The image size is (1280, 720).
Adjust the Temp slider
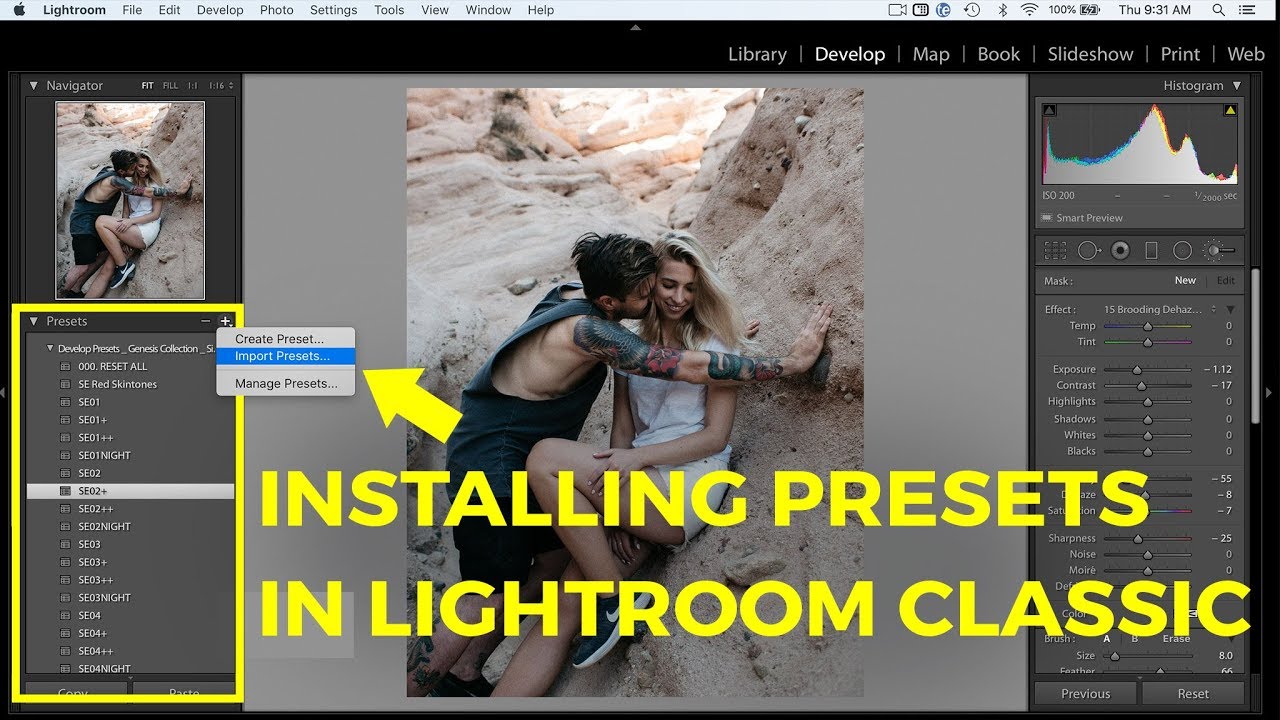(x=1148, y=326)
